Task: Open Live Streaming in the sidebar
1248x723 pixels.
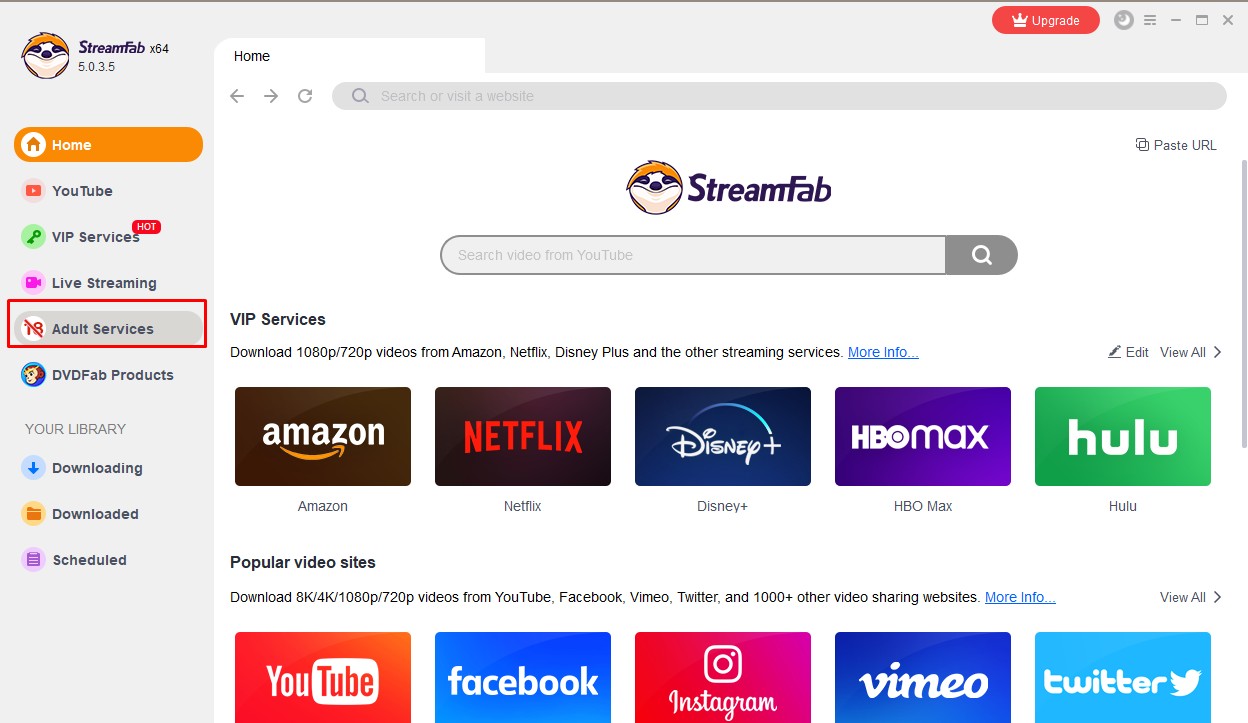Action: (x=103, y=283)
